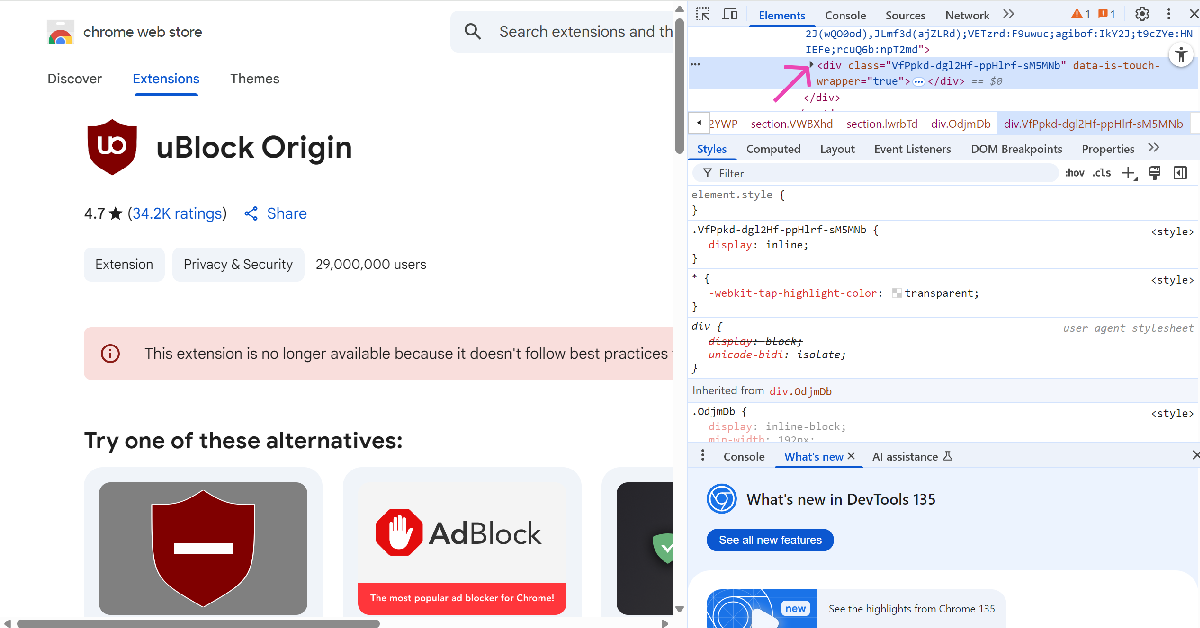The image size is (1200, 628).
Task: Select the Extensions tab in the store
Action: (x=166, y=78)
